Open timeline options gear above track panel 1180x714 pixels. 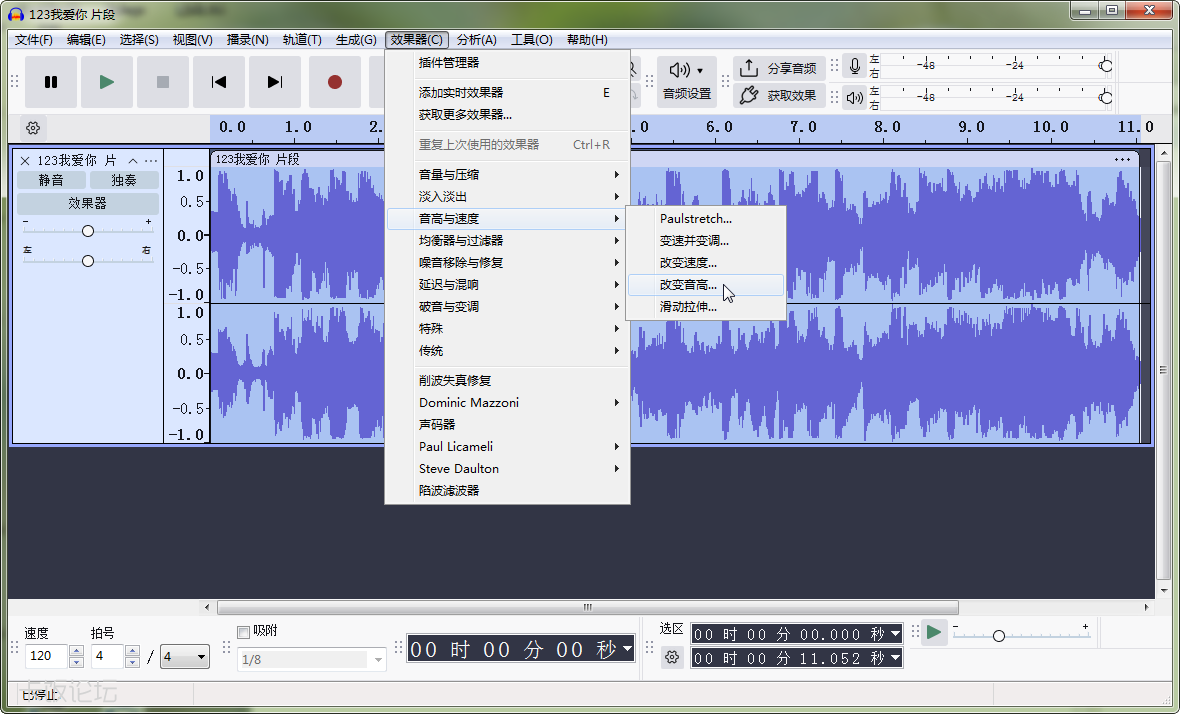coord(33,128)
